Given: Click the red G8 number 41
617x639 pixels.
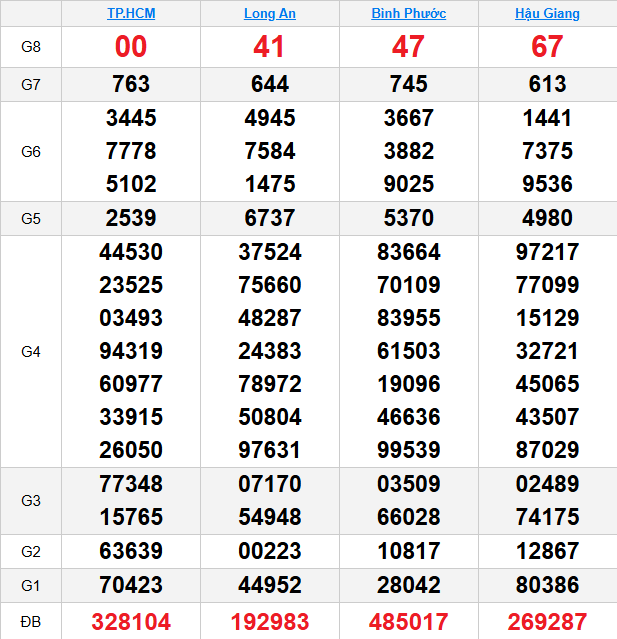Looking at the screenshot, I should pos(269,46).
